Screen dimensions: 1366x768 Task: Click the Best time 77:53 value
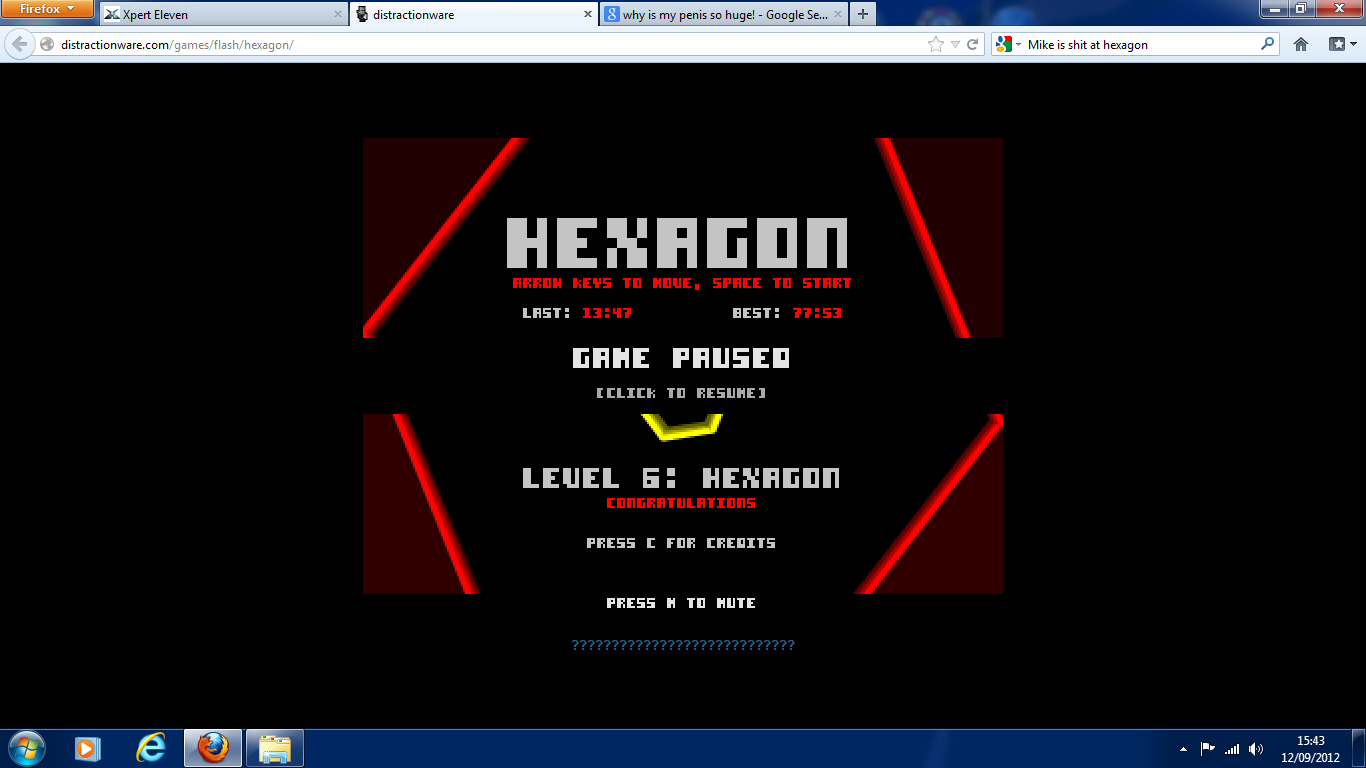pos(818,313)
